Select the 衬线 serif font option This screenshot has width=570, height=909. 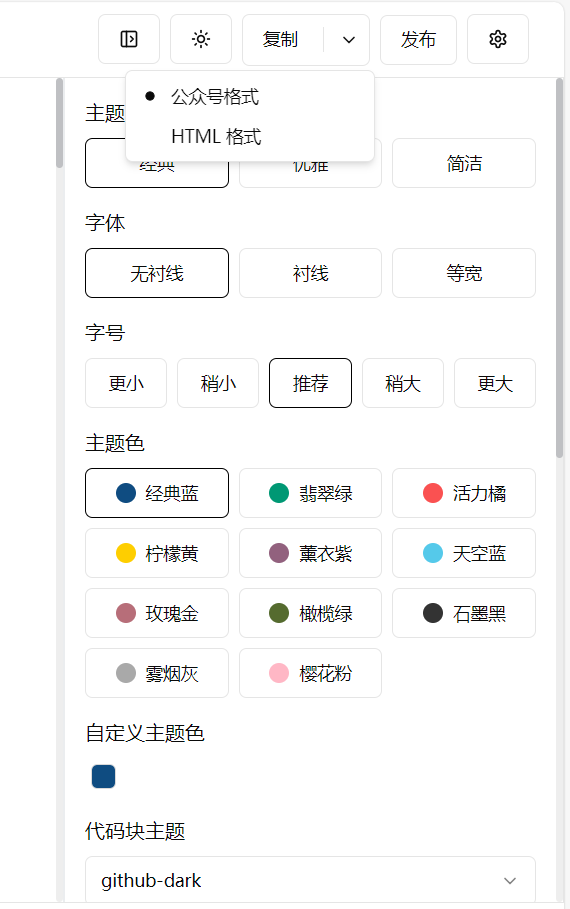pos(310,273)
